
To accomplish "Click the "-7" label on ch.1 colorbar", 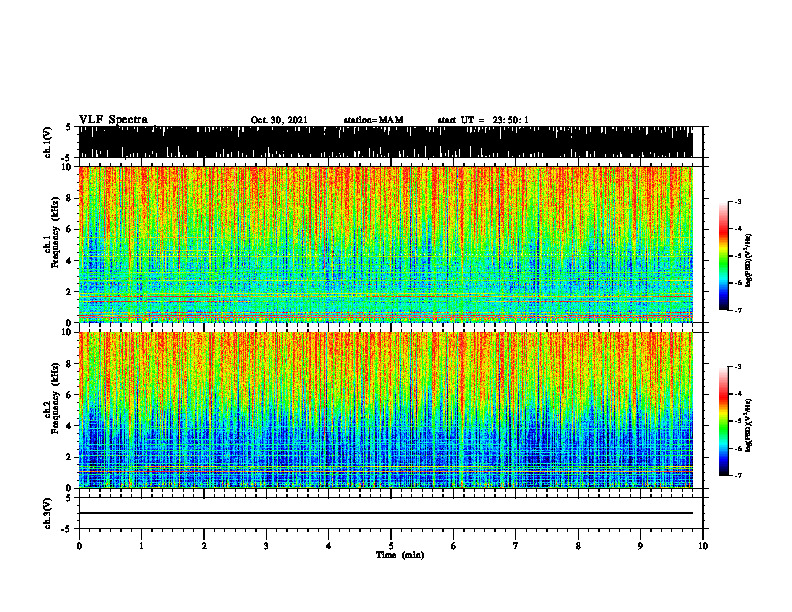I will (738, 310).
